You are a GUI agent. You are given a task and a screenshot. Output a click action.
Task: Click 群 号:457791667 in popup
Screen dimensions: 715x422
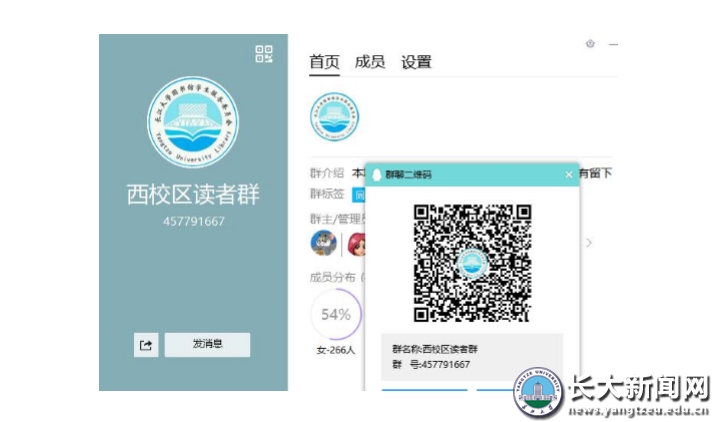click(431, 365)
